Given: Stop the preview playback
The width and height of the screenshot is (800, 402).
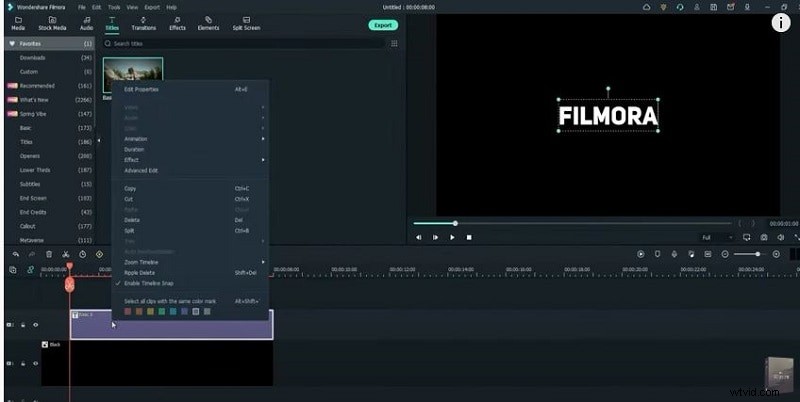Looking at the screenshot, I should pos(469,238).
